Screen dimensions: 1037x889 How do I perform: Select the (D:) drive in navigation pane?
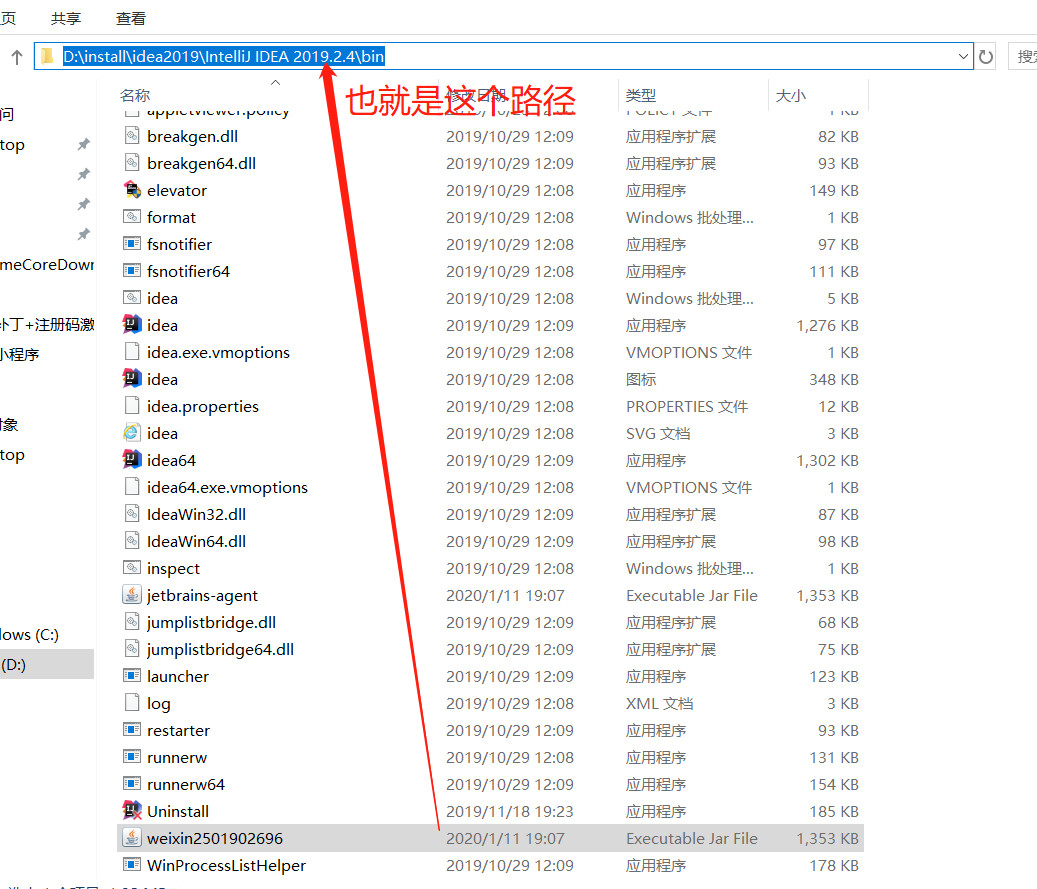point(46,664)
